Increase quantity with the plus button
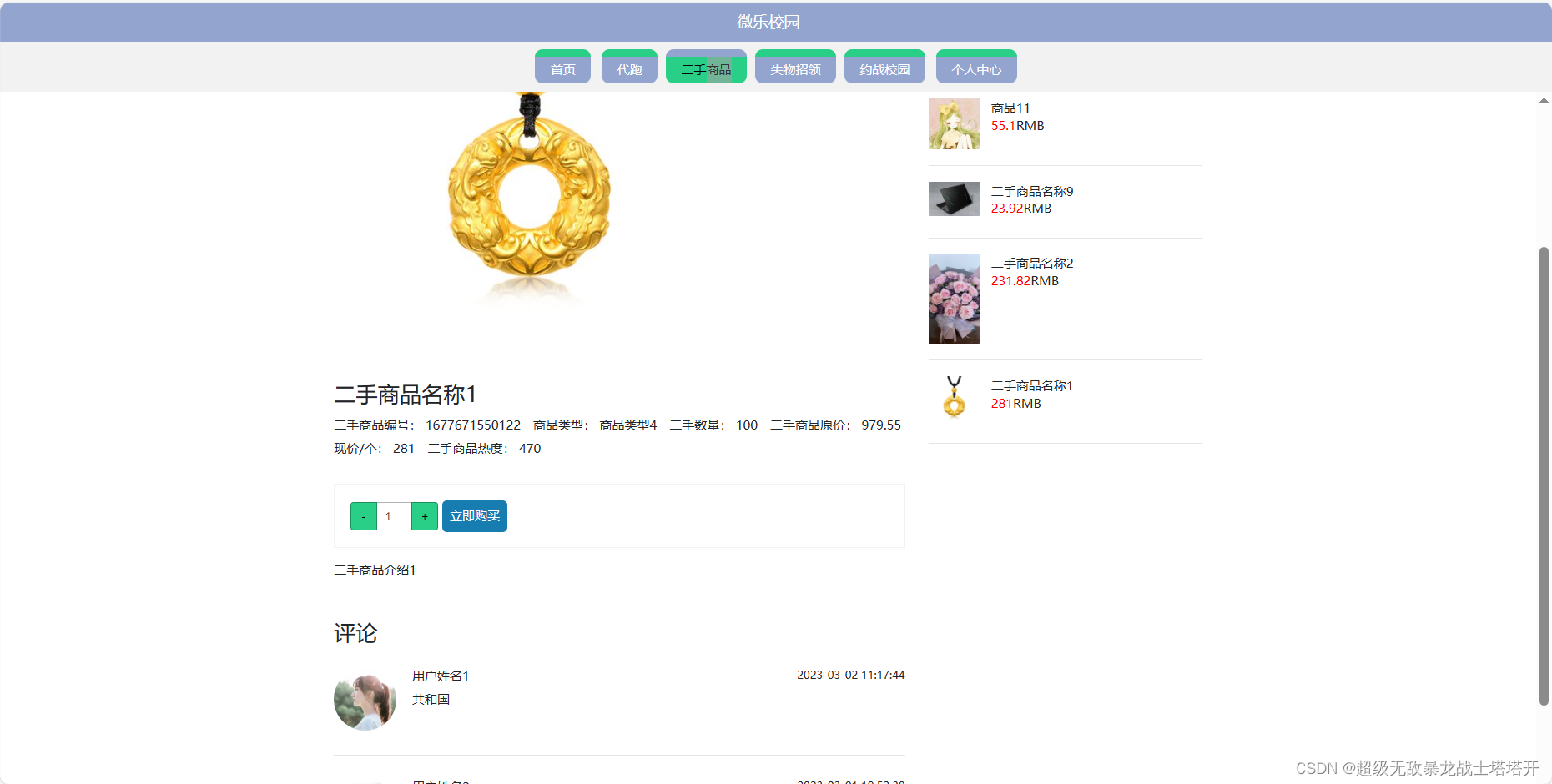Screen dimensions: 1552x784 [425, 516]
